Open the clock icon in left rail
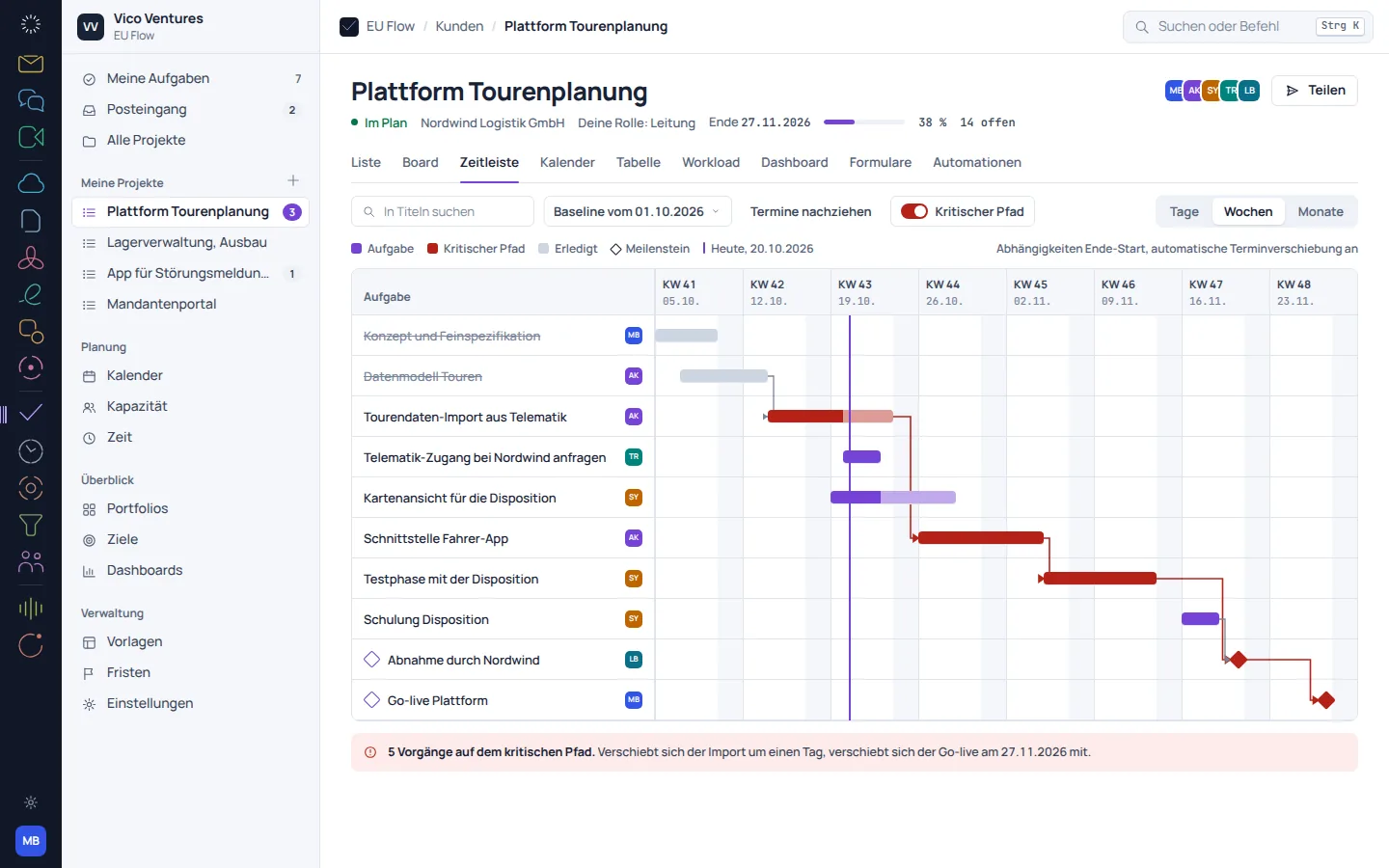The height and width of the screenshot is (868, 1389). 31,450
